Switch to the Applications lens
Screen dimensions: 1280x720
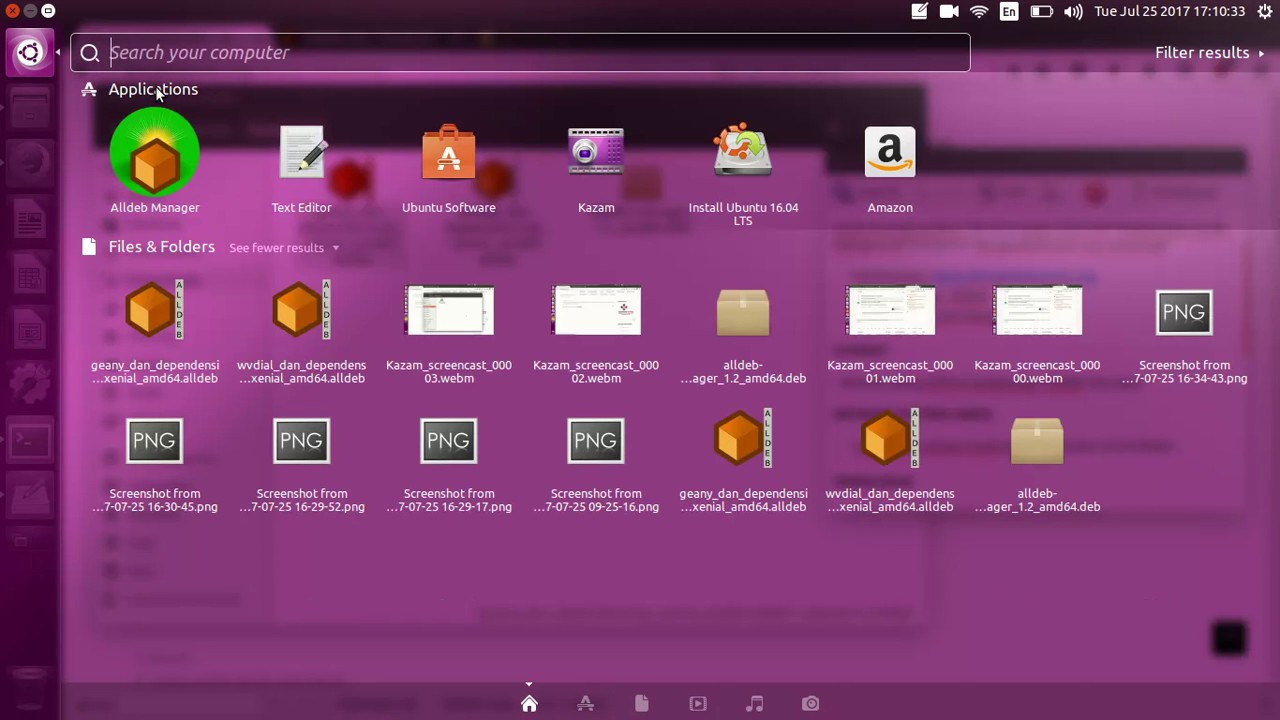point(586,704)
